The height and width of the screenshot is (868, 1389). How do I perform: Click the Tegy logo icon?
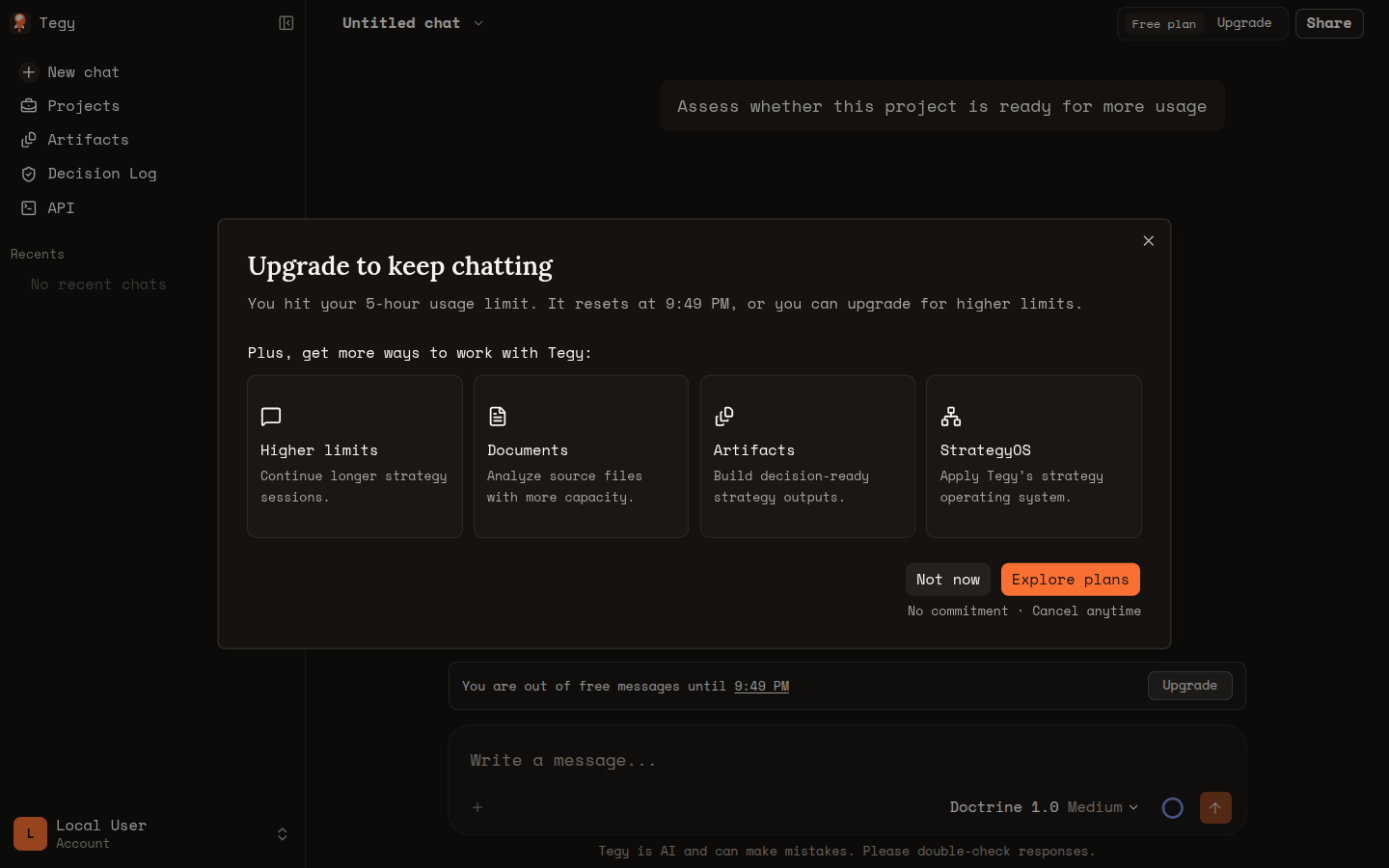pyautogui.click(x=19, y=23)
